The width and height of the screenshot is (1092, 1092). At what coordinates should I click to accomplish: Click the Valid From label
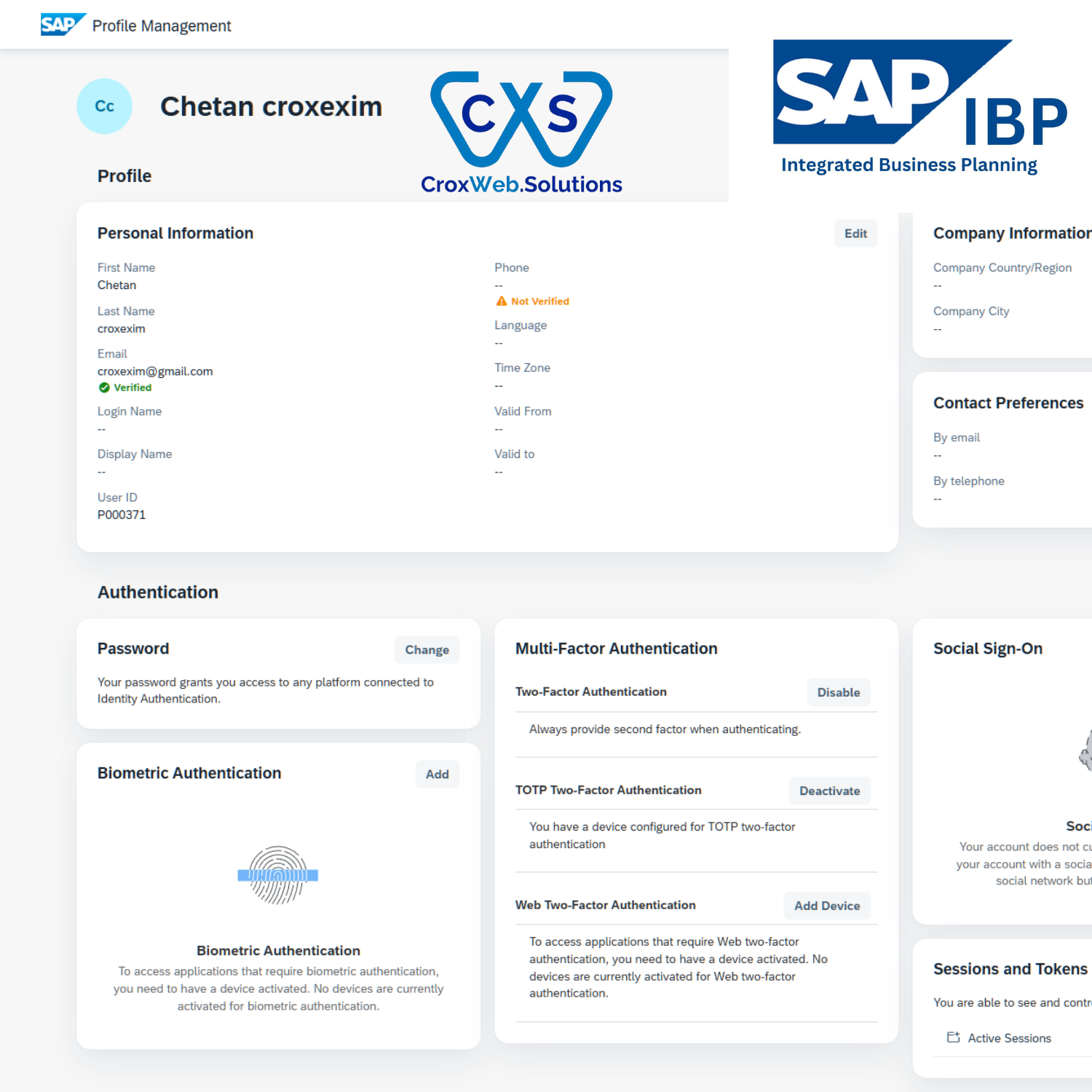523,411
